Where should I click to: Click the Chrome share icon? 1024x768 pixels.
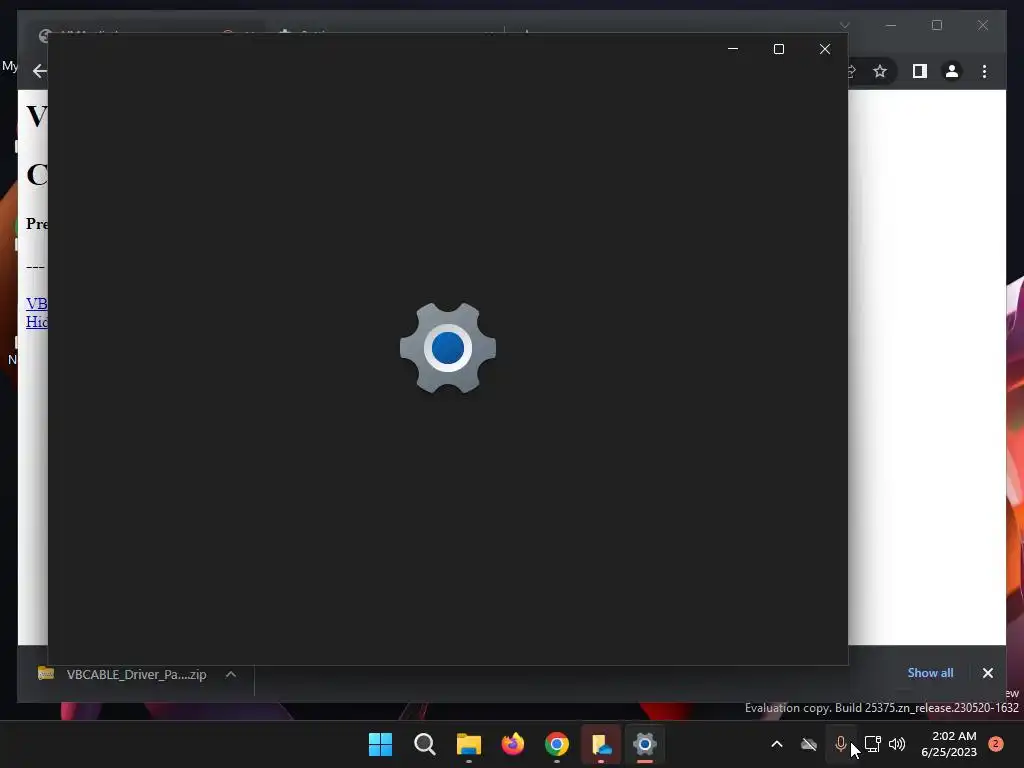point(852,71)
